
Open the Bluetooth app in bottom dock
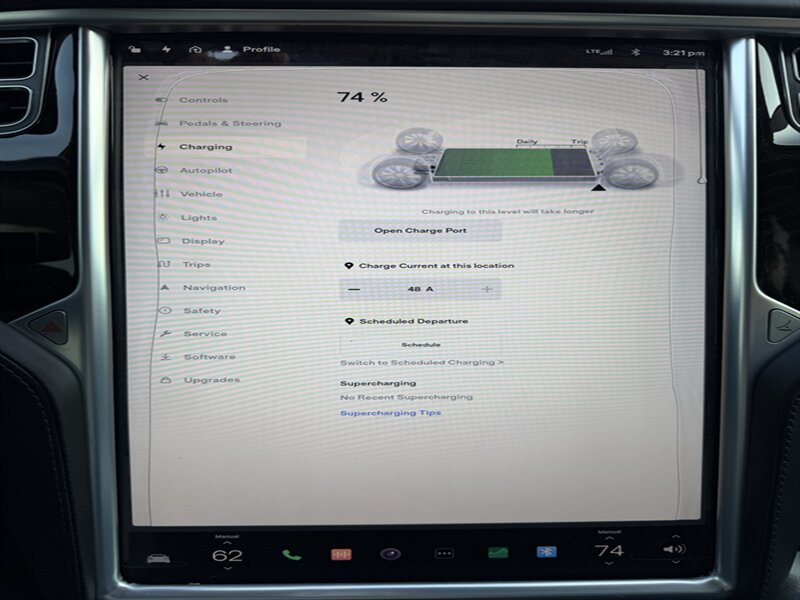[547, 552]
